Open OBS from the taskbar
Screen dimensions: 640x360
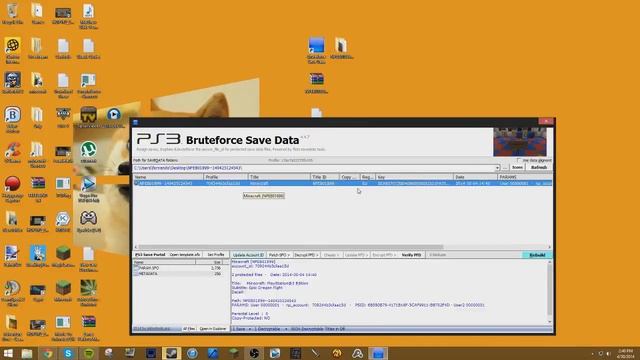(254, 353)
